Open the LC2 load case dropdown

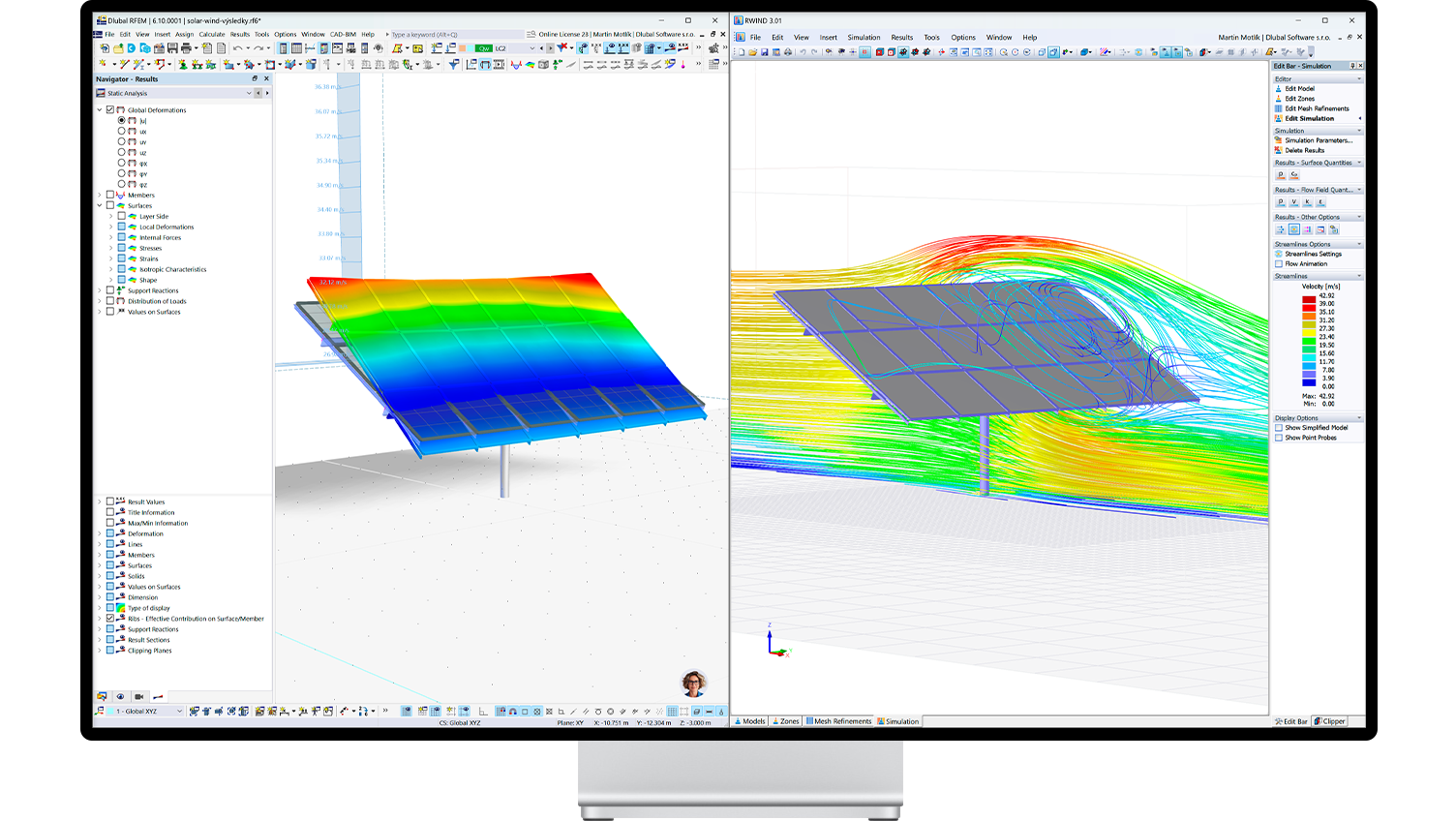point(531,48)
